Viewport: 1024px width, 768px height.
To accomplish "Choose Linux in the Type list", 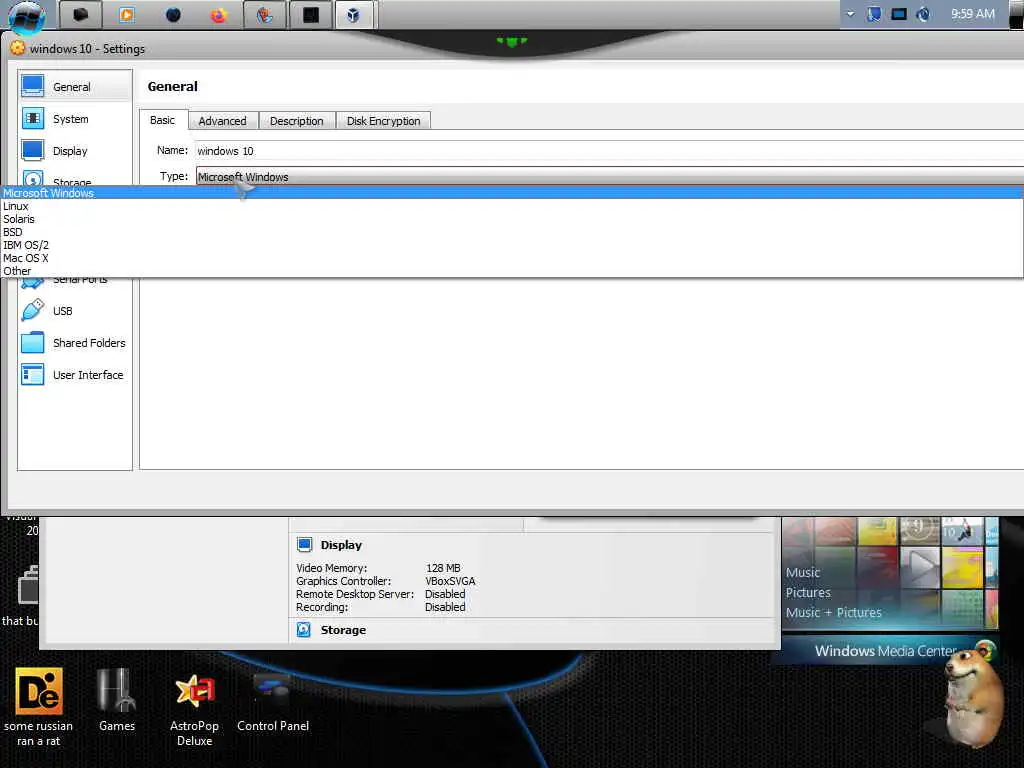I will point(512,206).
